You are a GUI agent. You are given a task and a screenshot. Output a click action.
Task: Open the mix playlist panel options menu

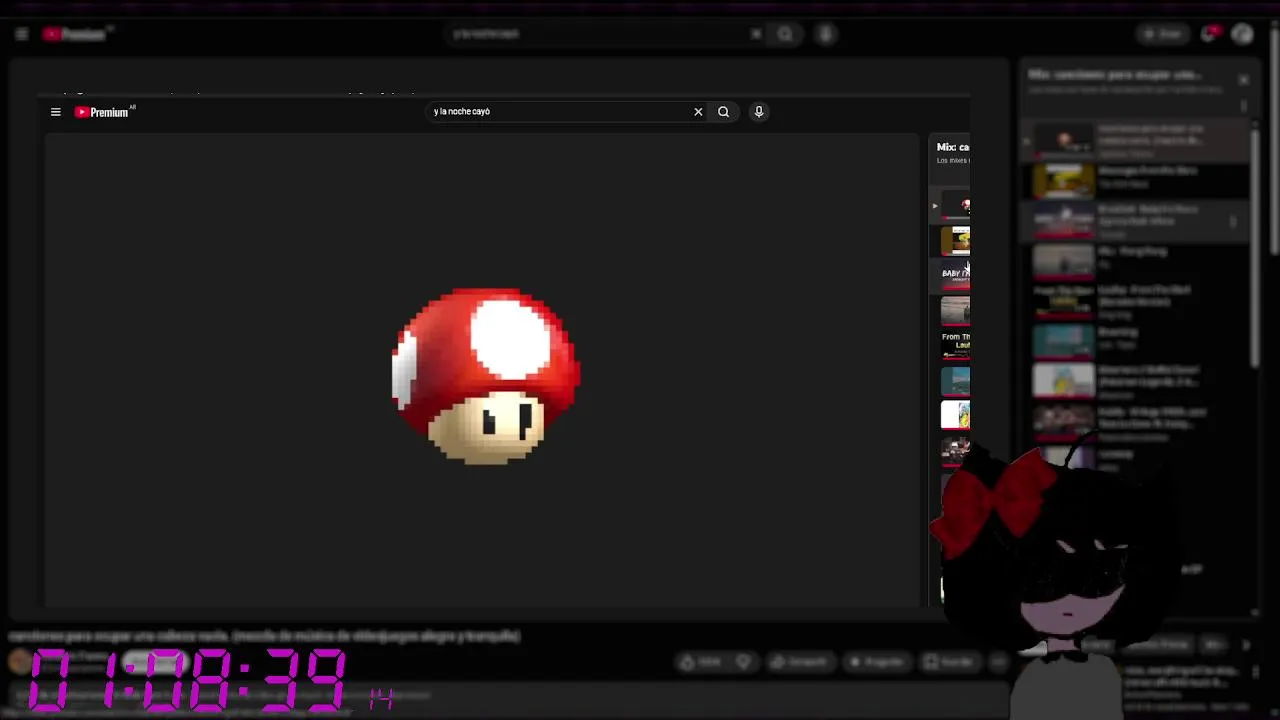(1243, 105)
